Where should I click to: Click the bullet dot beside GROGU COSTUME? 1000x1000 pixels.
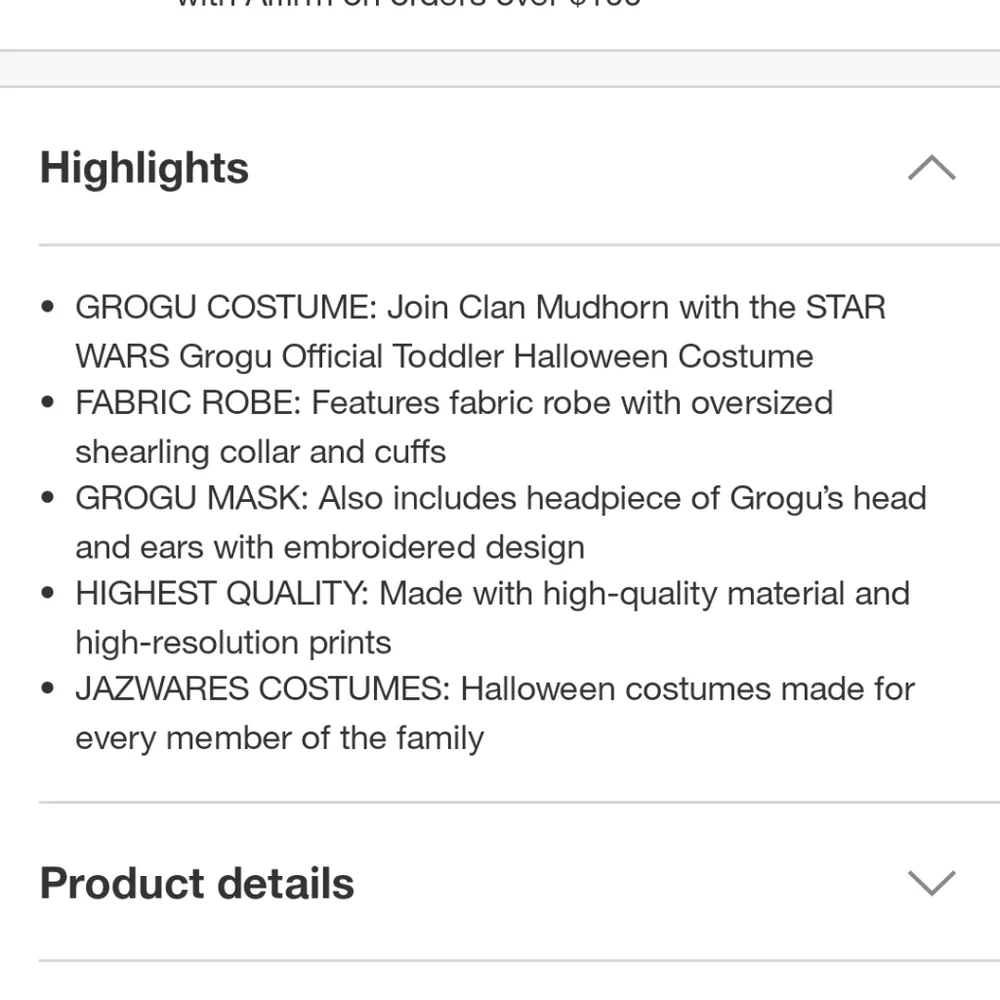pos(47,307)
